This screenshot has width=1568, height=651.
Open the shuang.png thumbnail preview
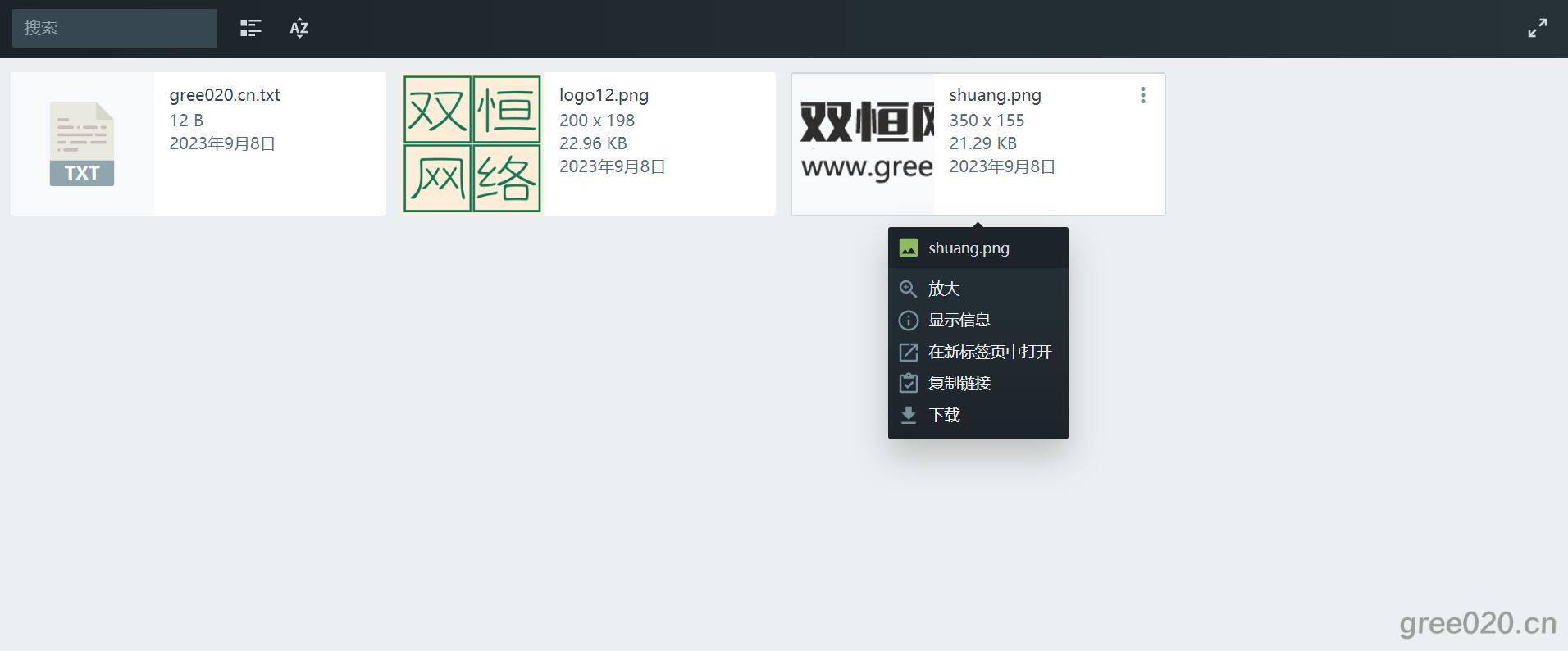pyautogui.click(x=864, y=144)
